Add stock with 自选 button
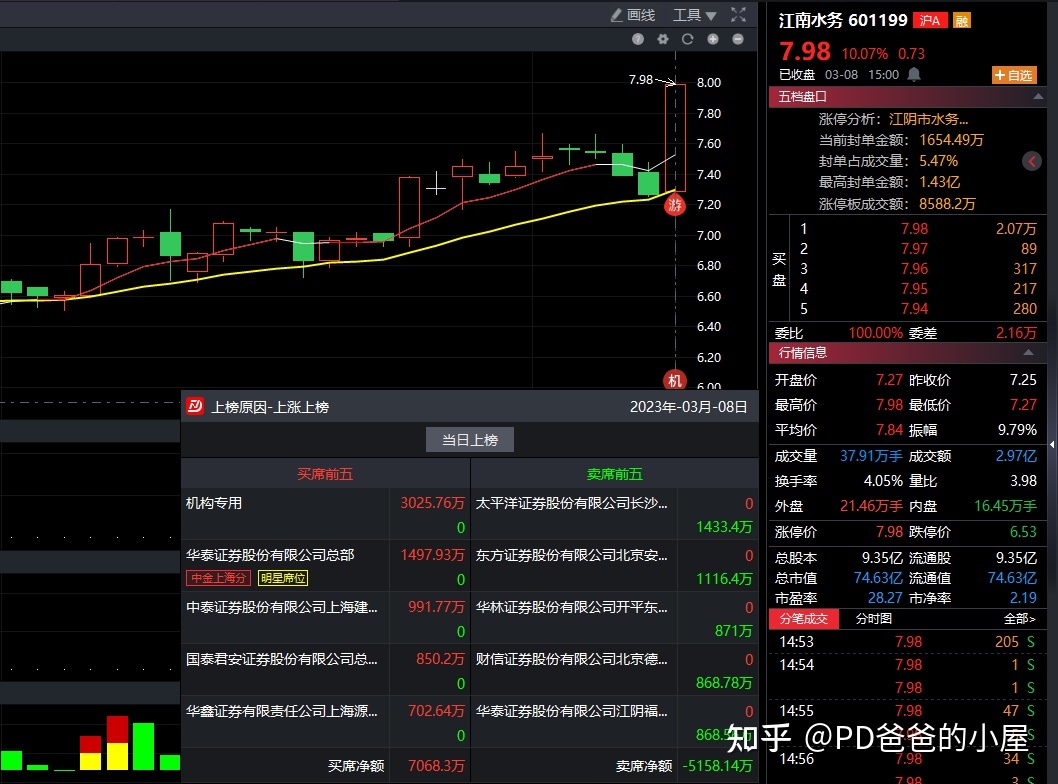This screenshot has width=1058, height=784. [1013, 75]
